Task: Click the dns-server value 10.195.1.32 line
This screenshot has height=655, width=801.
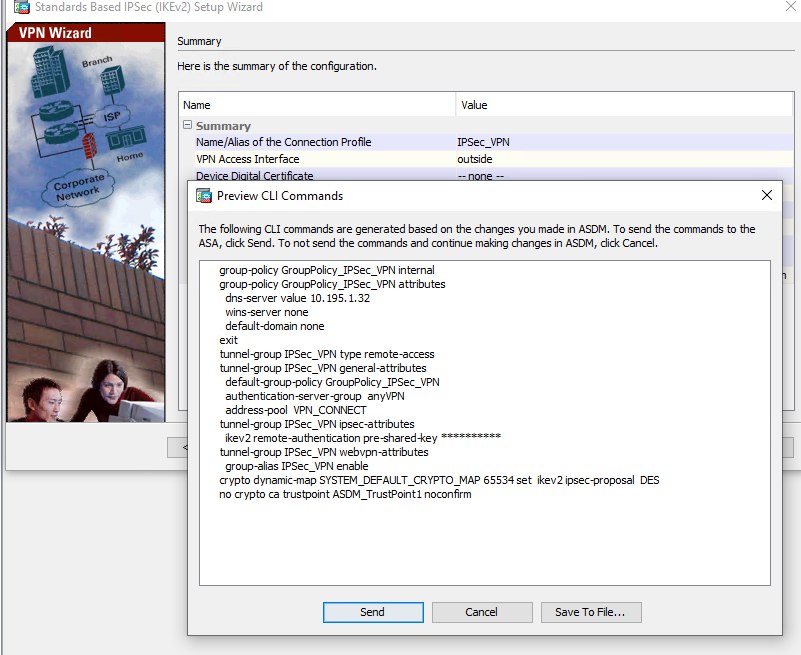Action: pos(297,298)
